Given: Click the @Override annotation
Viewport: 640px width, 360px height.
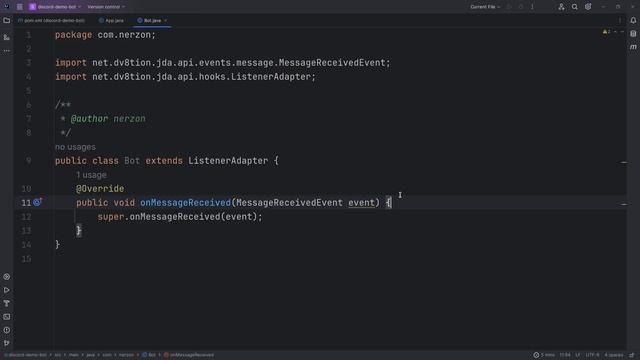Looking at the screenshot, I should [x=100, y=189].
